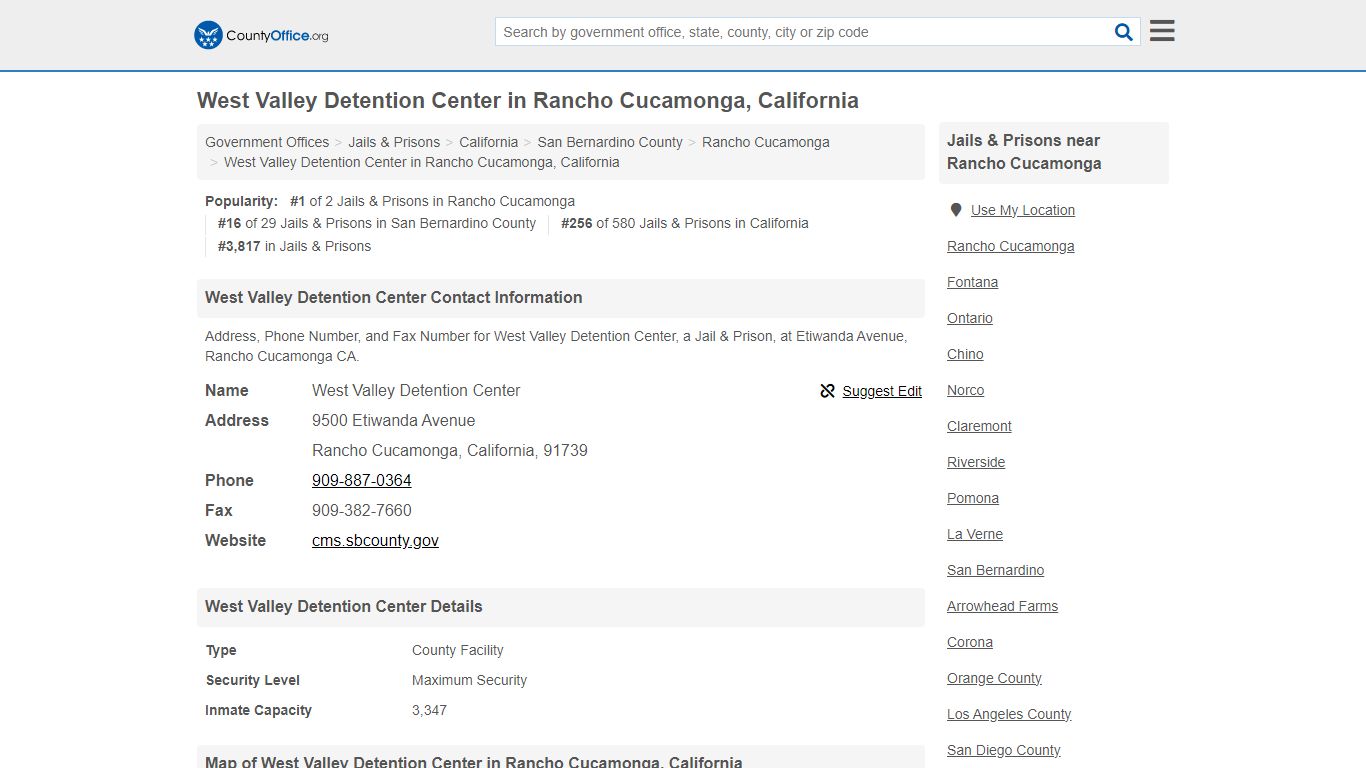Call phone number 909-887-0364

pyautogui.click(x=362, y=480)
